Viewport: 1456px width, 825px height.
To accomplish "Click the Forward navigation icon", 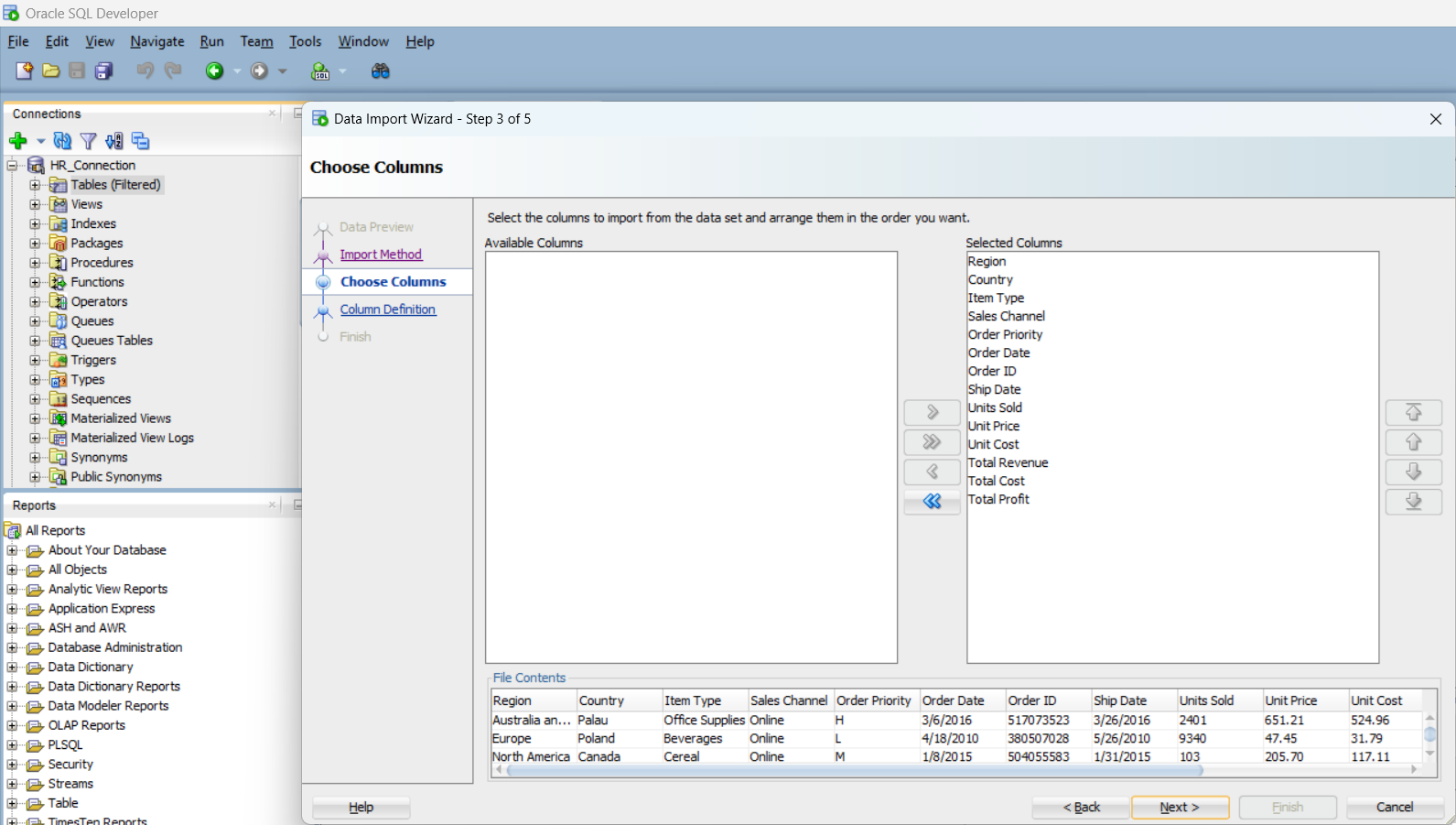I will (260, 71).
